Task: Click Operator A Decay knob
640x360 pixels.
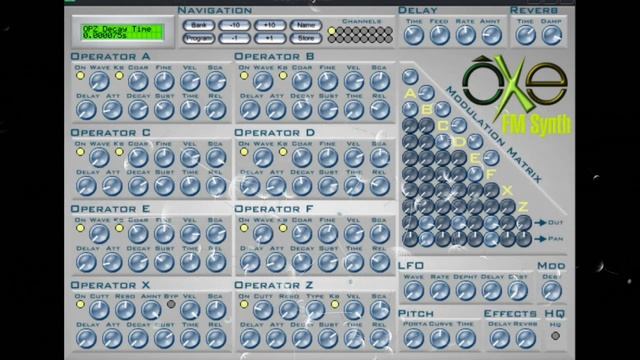Action: pos(138,110)
